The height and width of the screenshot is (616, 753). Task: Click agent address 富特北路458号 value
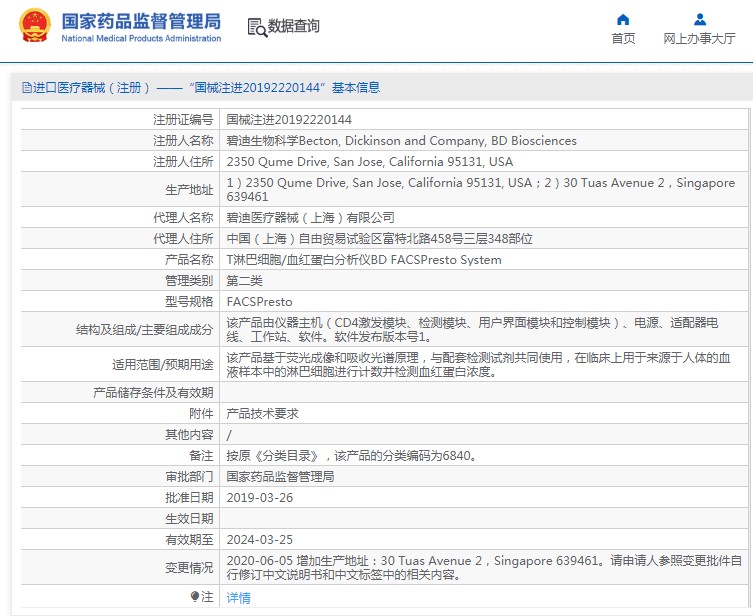pos(379,239)
